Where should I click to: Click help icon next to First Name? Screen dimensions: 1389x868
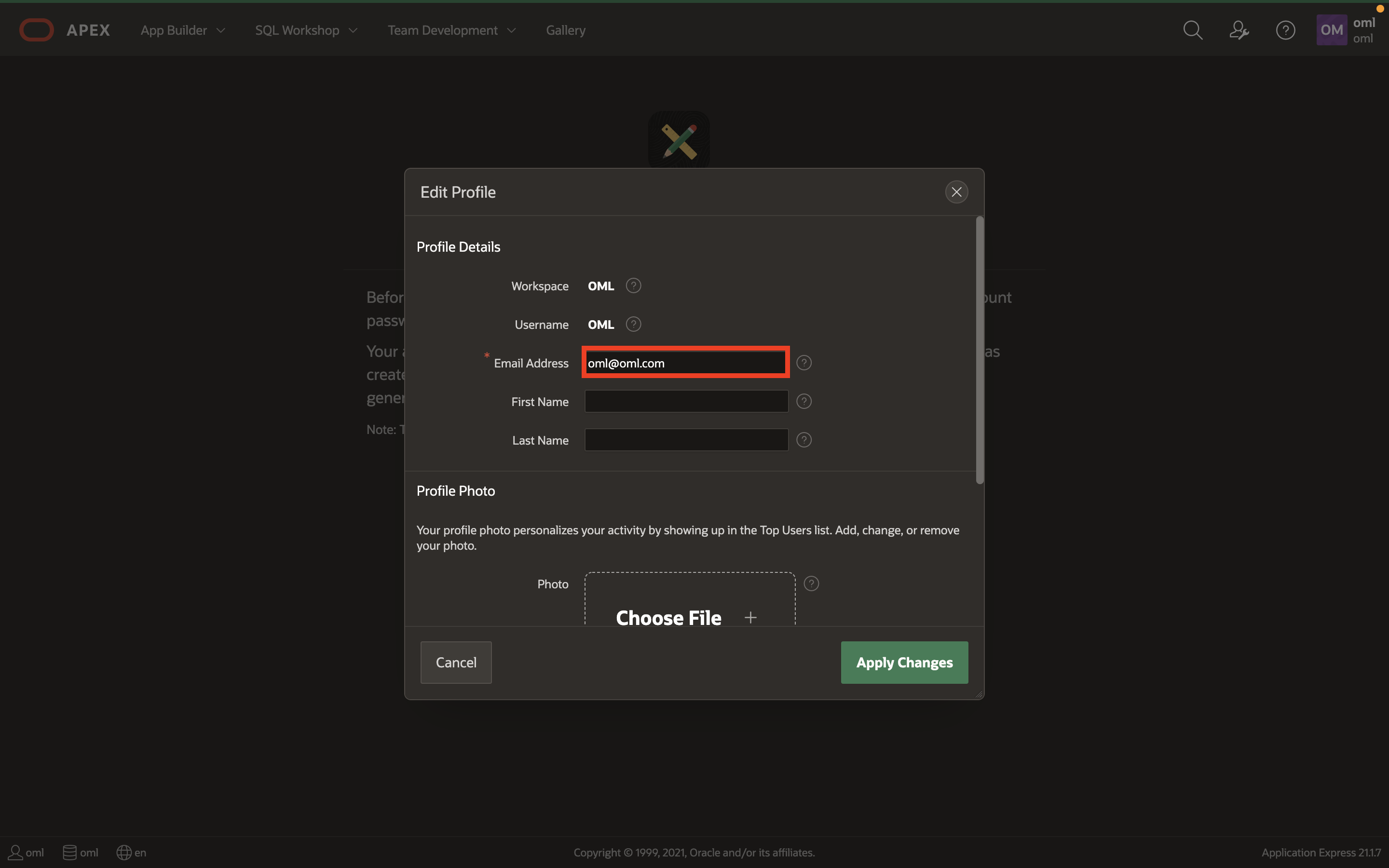coord(803,401)
